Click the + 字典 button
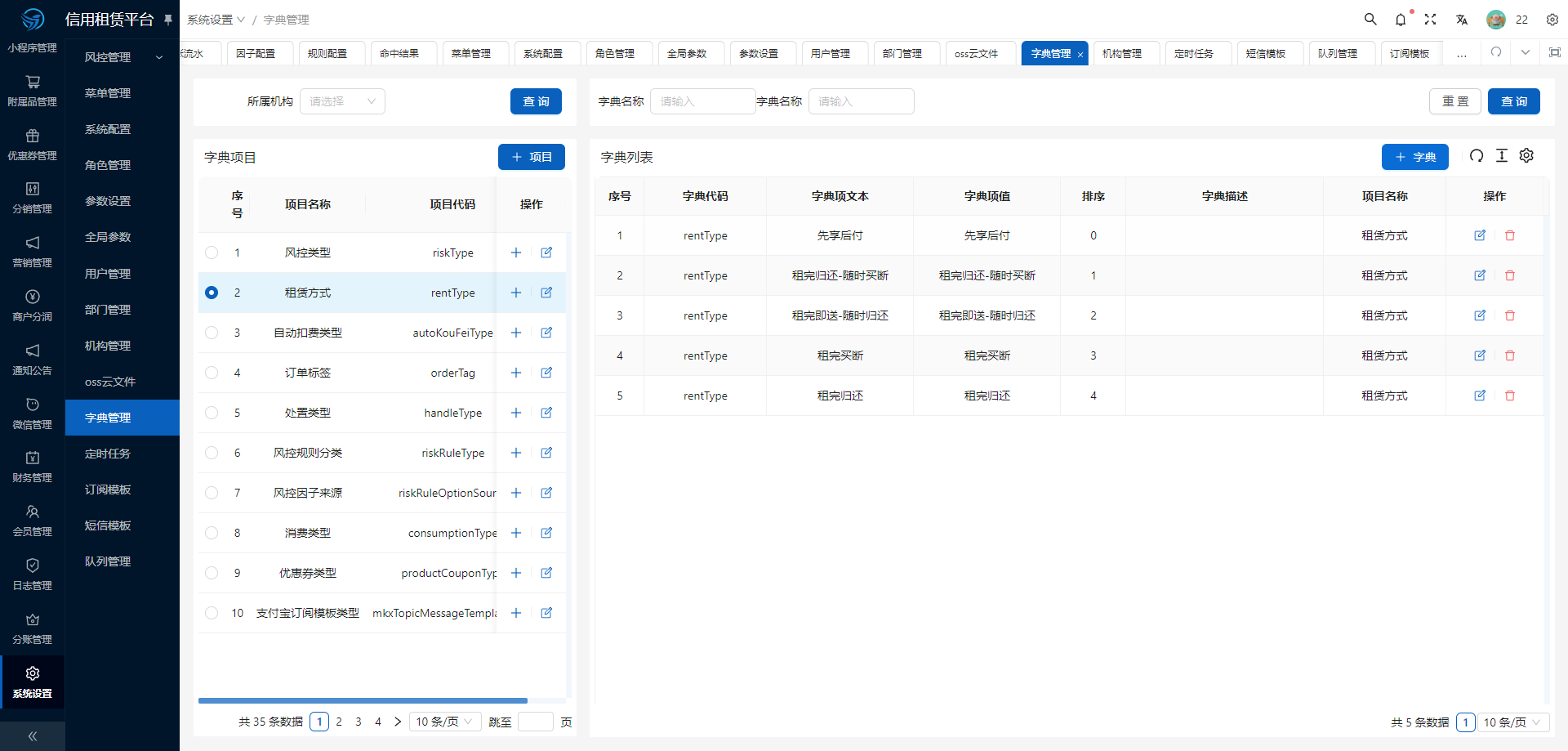The width and height of the screenshot is (1568, 751). coord(1415,157)
